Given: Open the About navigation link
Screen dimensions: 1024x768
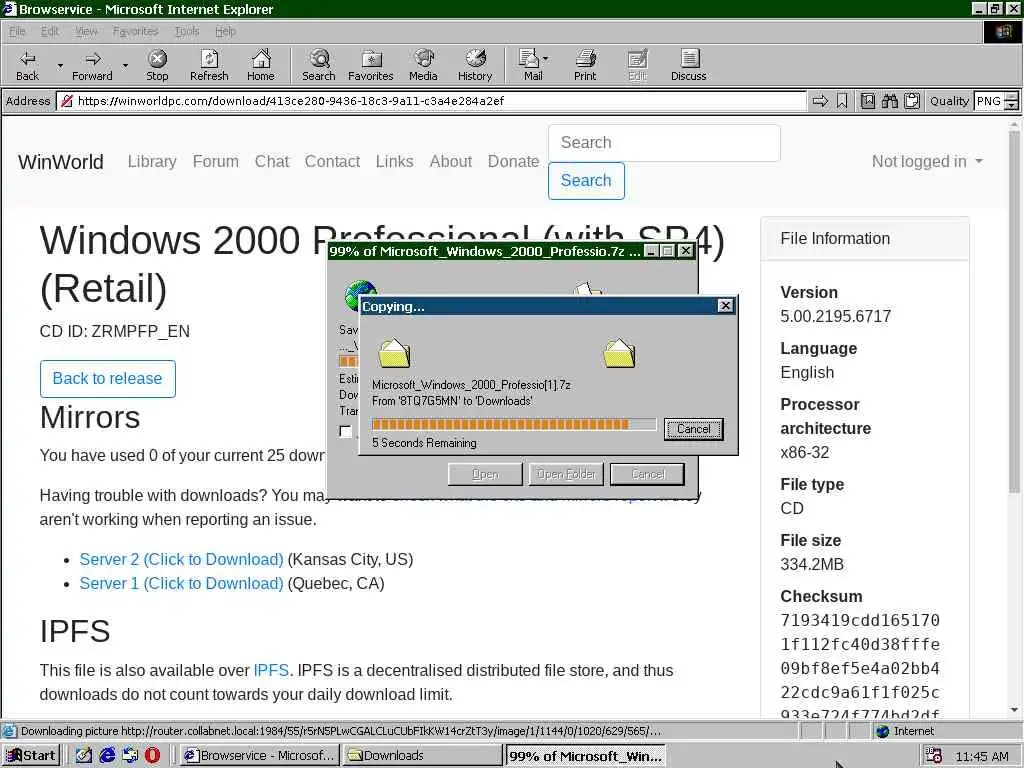Looking at the screenshot, I should (451, 161).
